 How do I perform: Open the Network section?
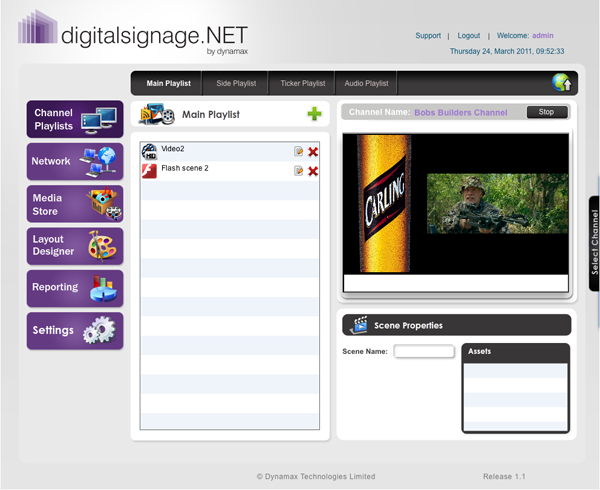pos(75,161)
